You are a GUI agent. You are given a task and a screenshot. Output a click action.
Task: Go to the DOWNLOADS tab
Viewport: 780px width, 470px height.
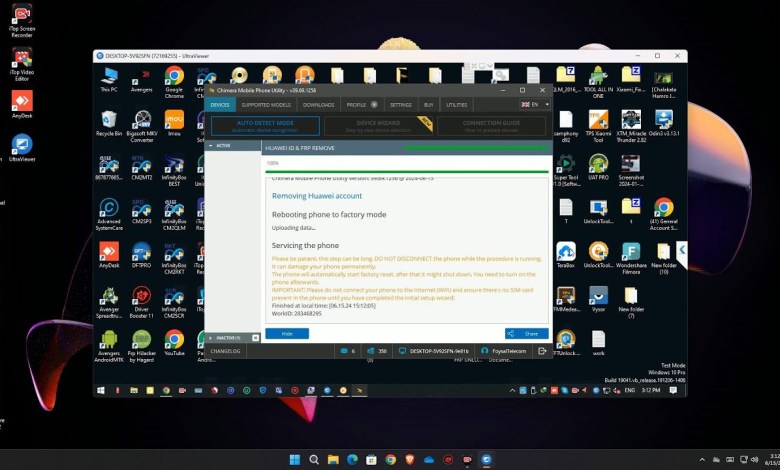(x=318, y=105)
